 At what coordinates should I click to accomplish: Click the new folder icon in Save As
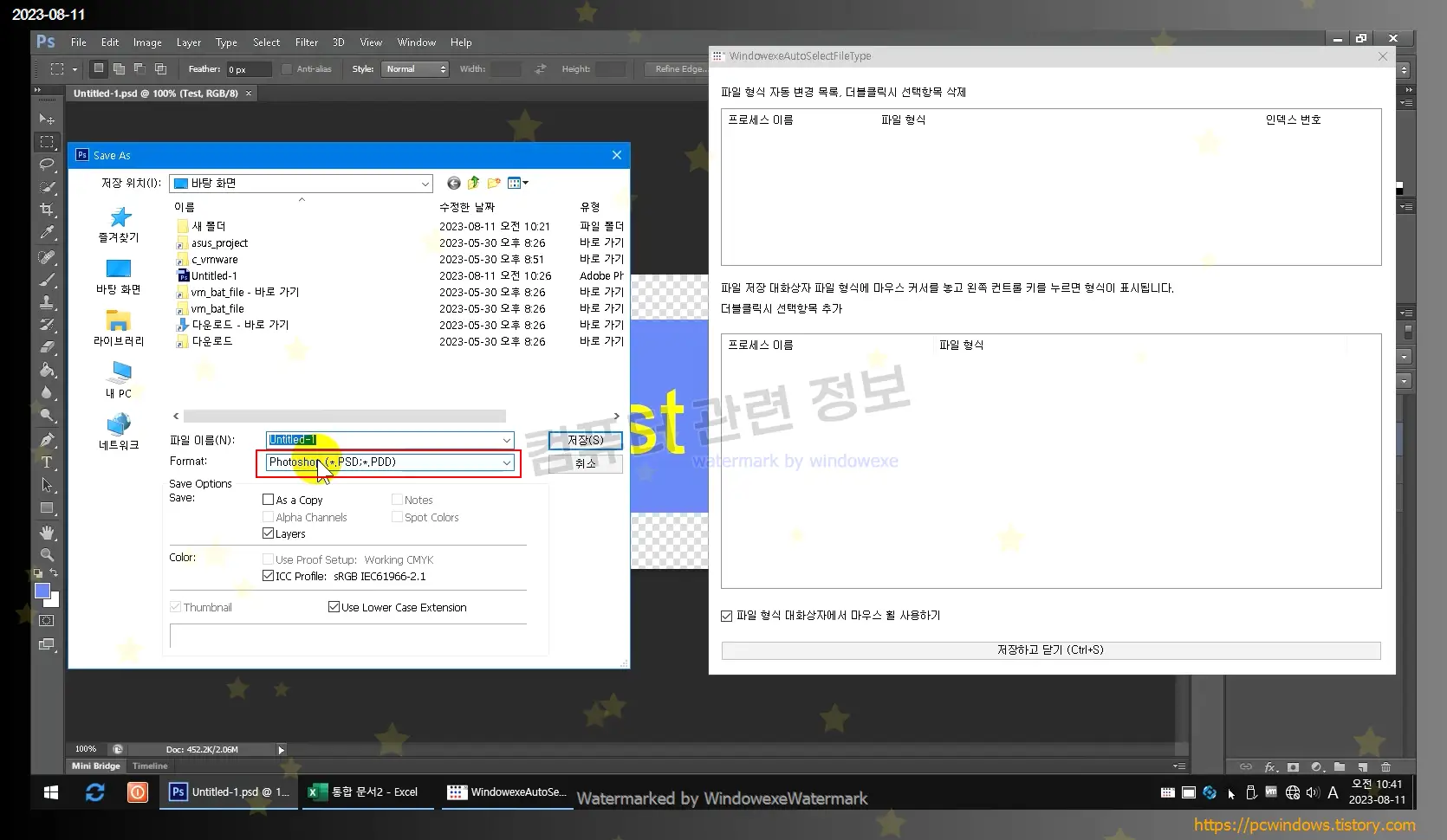(x=494, y=183)
